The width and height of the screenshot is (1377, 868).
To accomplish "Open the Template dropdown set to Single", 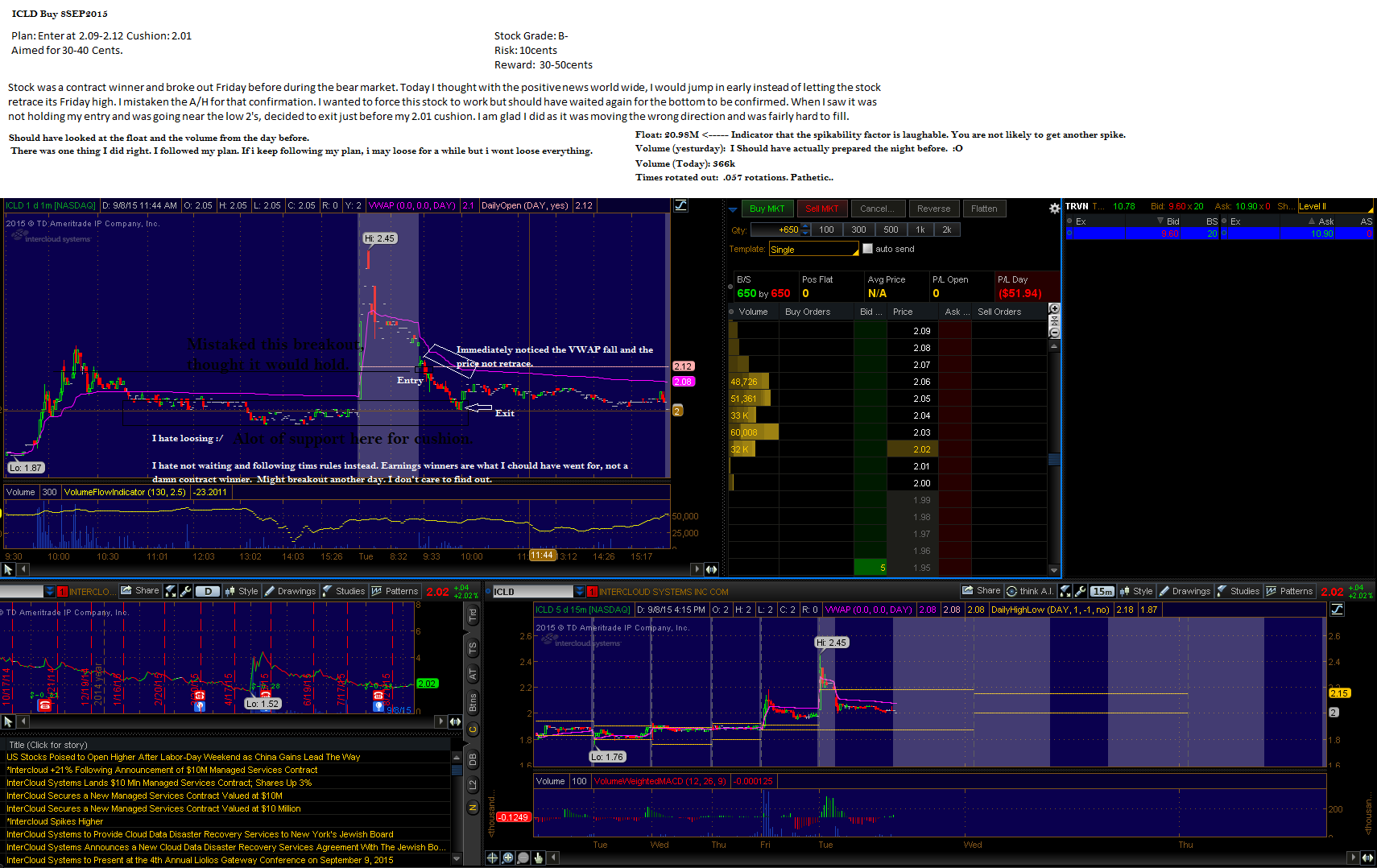I will click(814, 250).
